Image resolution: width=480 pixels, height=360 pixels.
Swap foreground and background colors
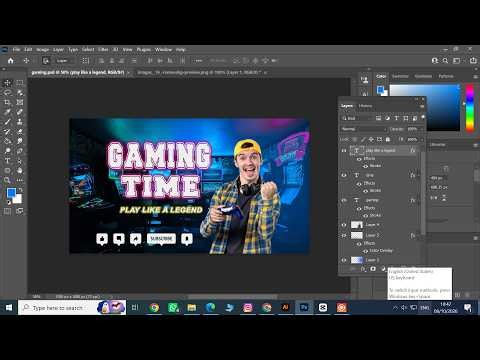click(20, 190)
